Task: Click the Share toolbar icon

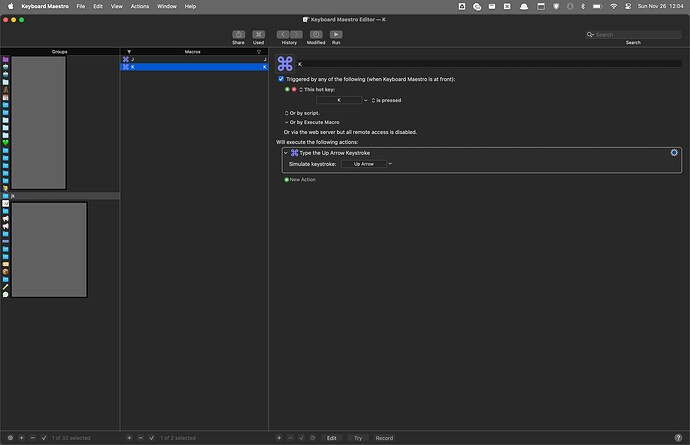Action: (239, 34)
